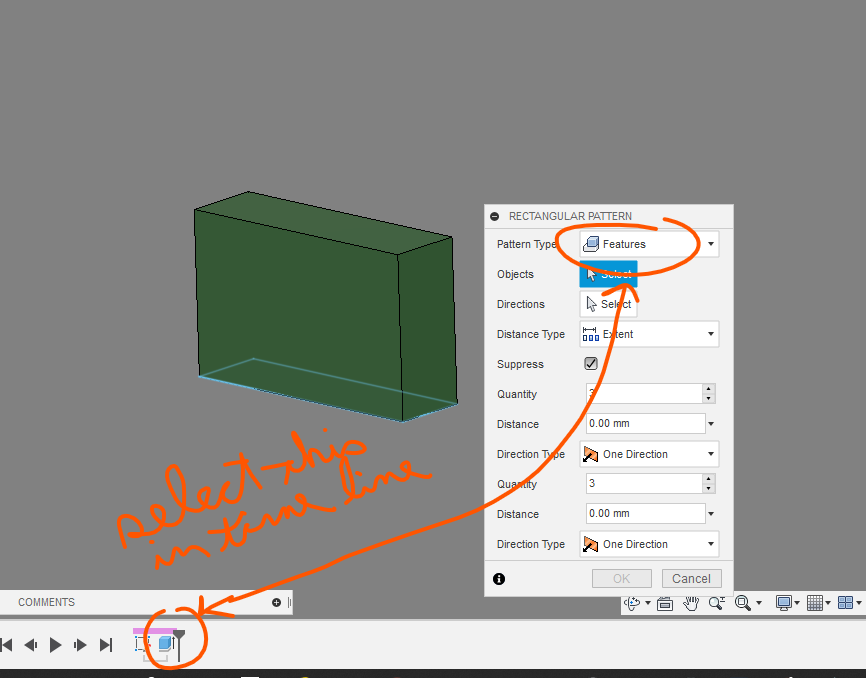
Task: Select the extrude feature in the timeline
Action: [x=166, y=643]
